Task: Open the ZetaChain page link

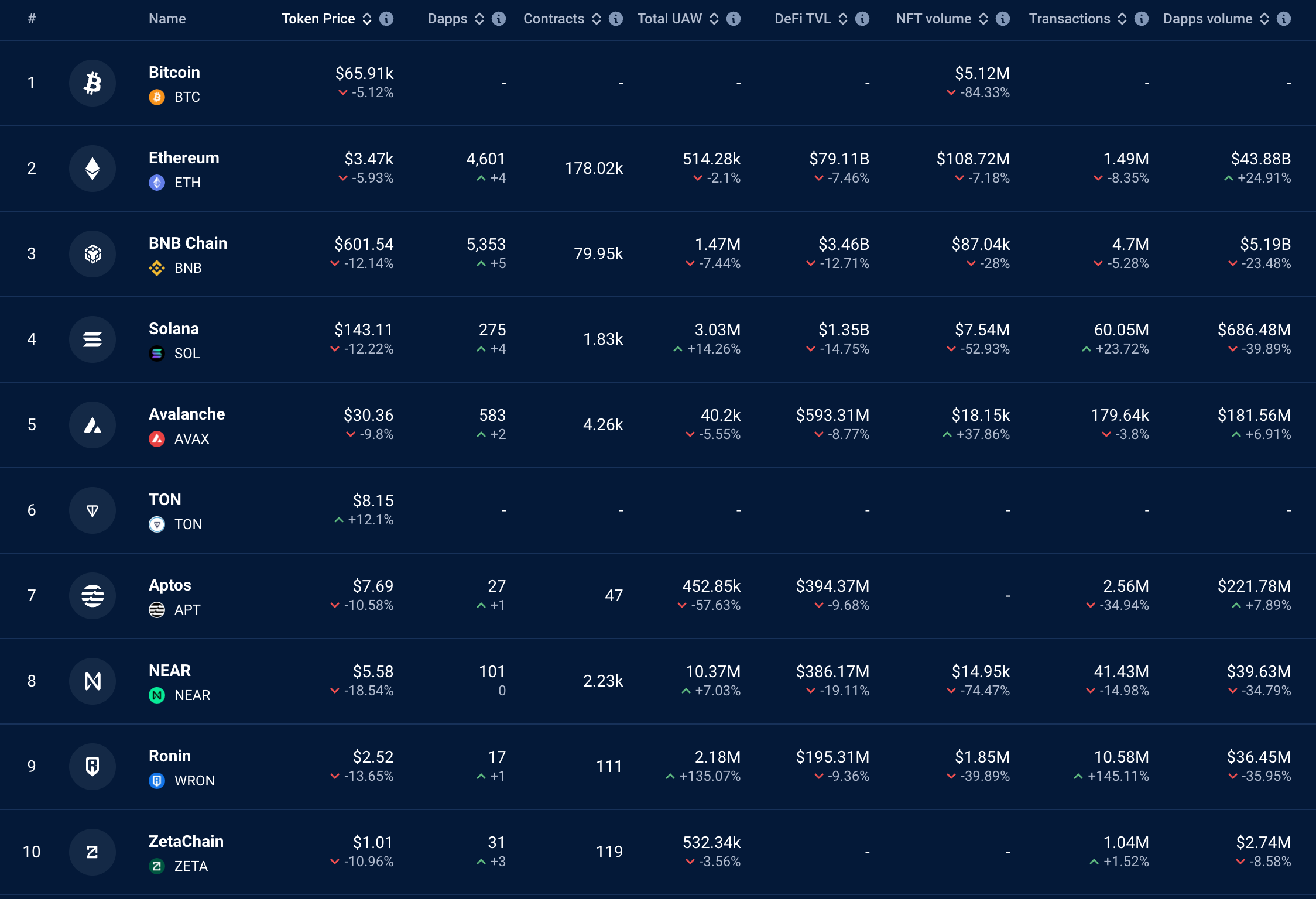Action: [186, 842]
